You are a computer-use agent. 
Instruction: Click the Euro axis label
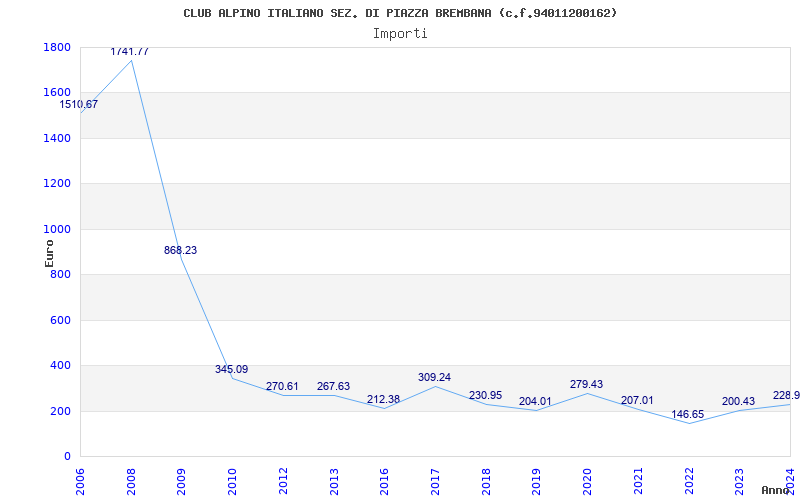(49, 253)
